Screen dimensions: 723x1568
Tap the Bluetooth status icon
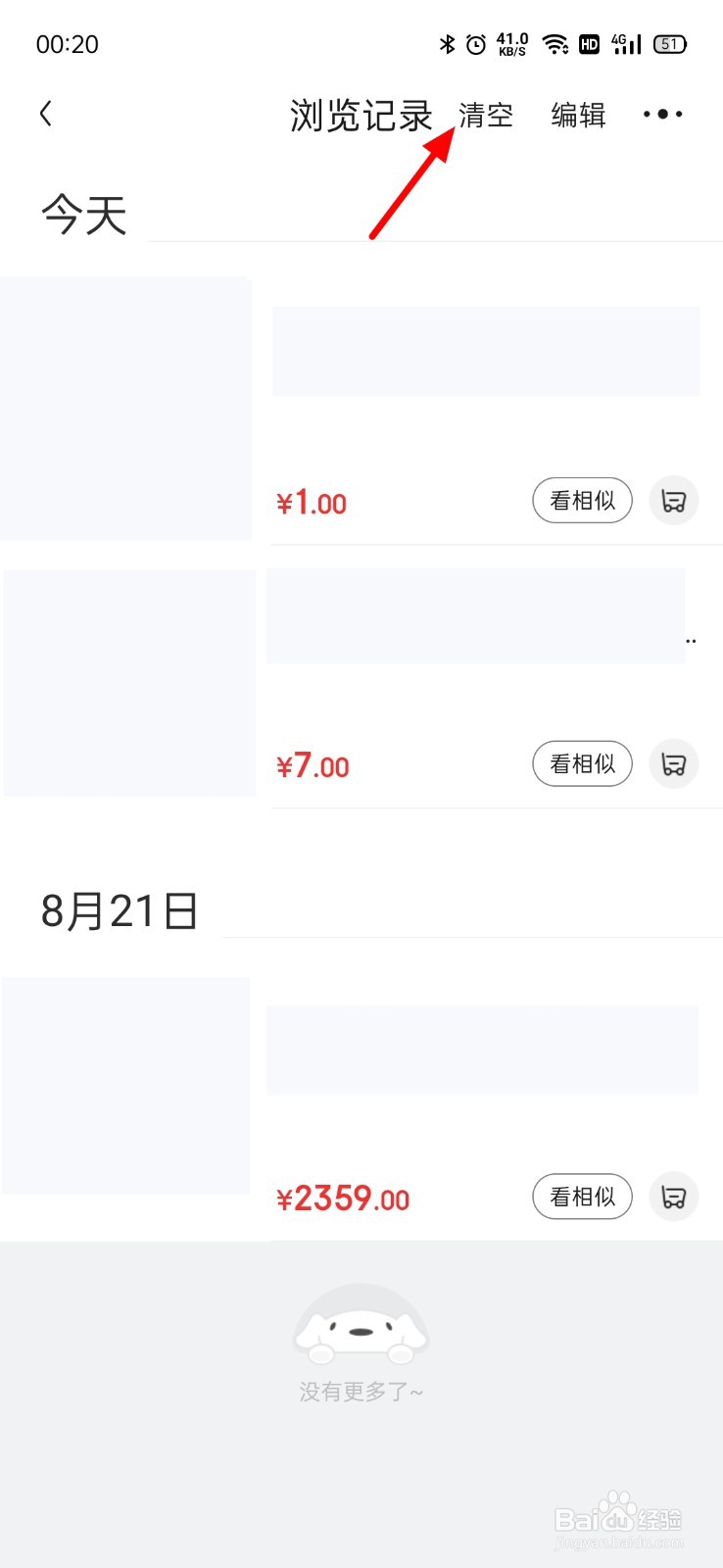coord(448,44)
